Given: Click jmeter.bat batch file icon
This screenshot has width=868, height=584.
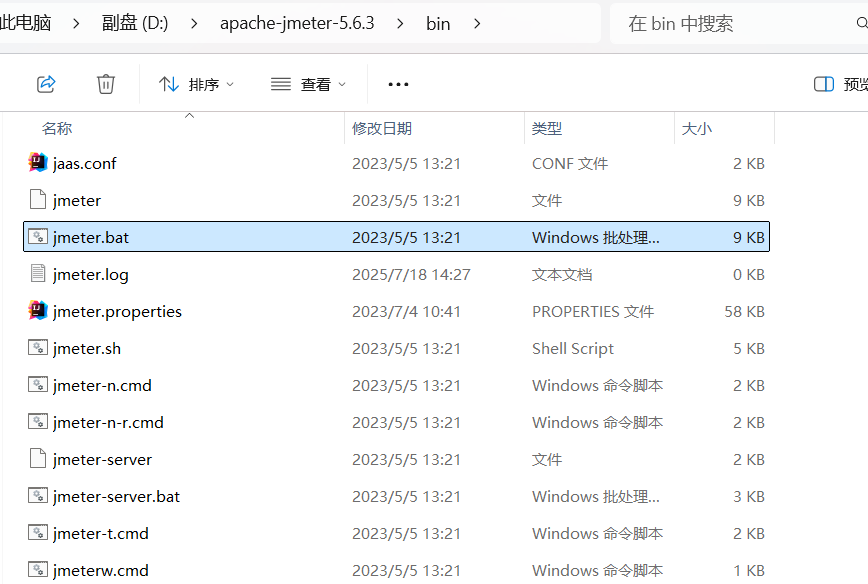Looking at the screenshot, I should (38, 236).
